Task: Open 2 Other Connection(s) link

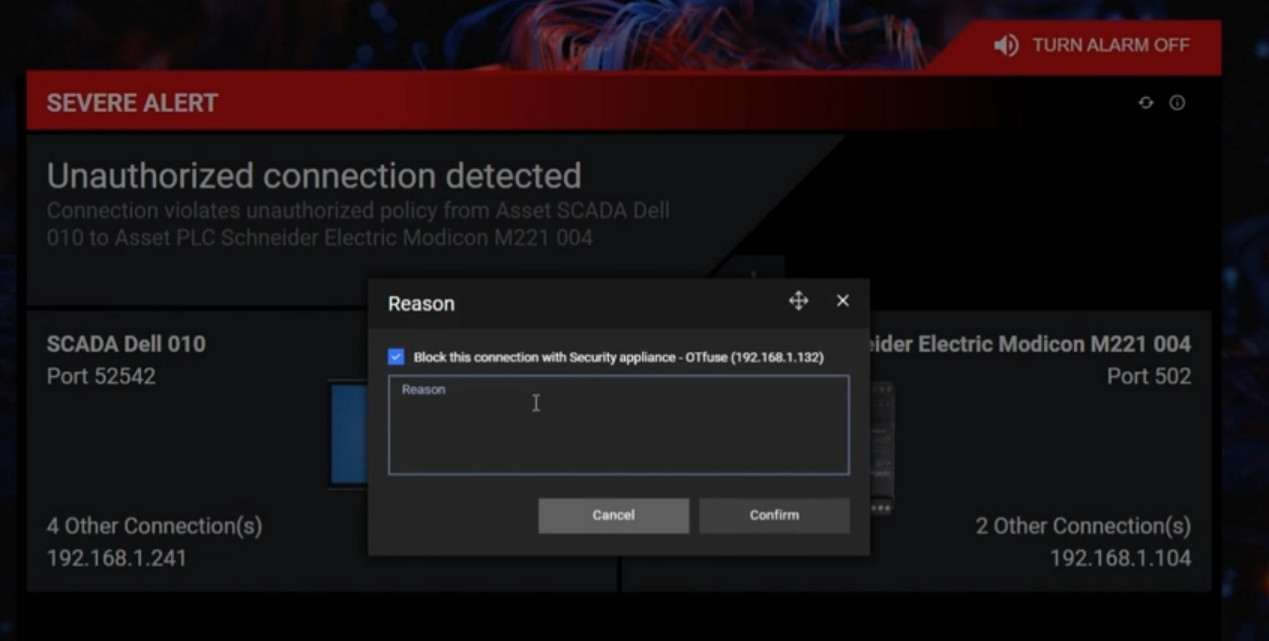Action: [x=1083, y=526]
